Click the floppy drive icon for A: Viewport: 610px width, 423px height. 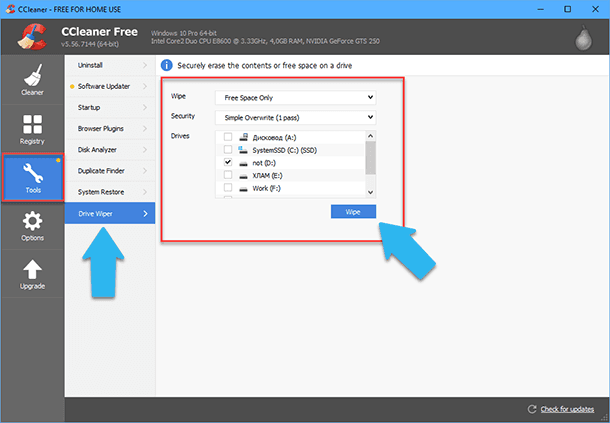point(244,137)
